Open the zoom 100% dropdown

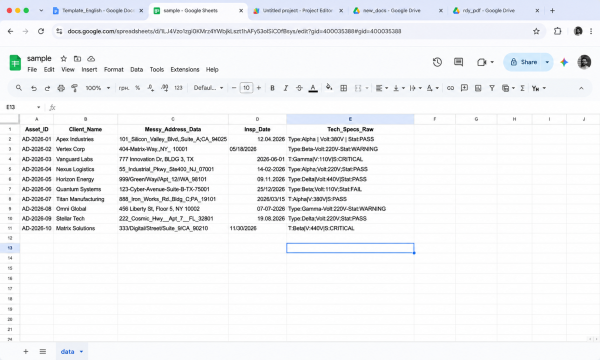click(98, 88)
